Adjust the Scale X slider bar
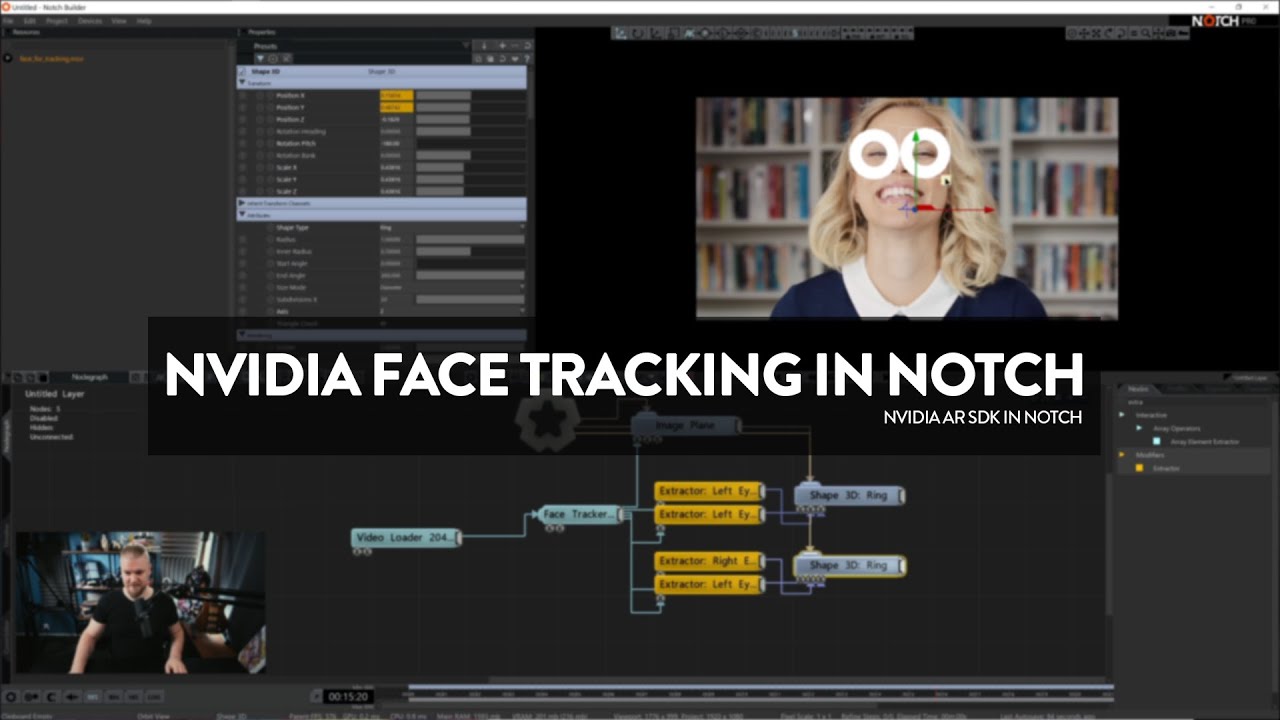This screenshot has width=1280, height=720. coord(470,167)
